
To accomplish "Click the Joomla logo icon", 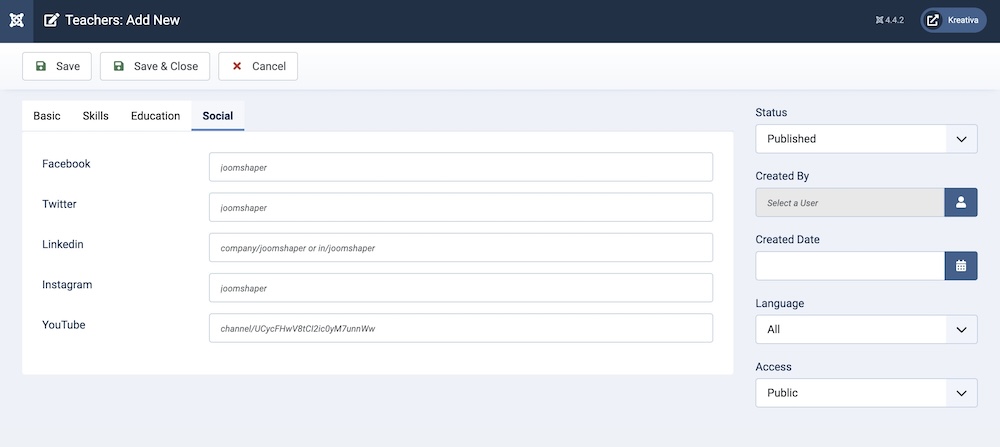I will tap(17, 20).
